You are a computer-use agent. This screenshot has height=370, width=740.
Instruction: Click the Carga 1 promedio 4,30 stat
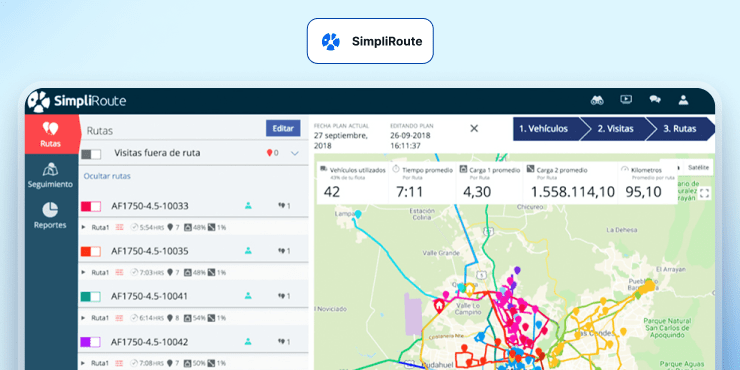[489, 183]
